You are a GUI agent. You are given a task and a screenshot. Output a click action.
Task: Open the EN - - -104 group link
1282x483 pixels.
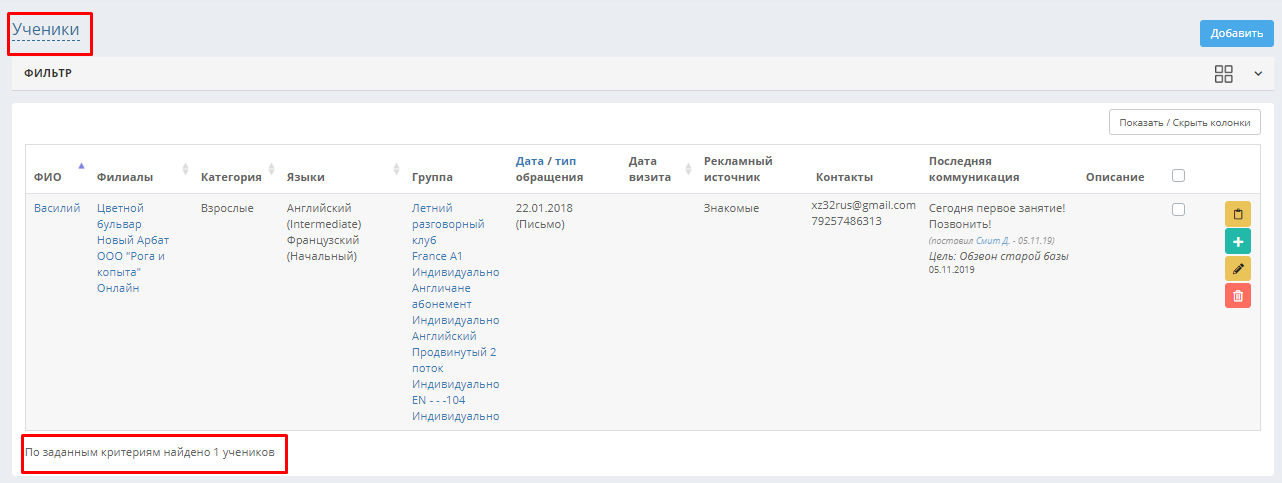[438, 400]
